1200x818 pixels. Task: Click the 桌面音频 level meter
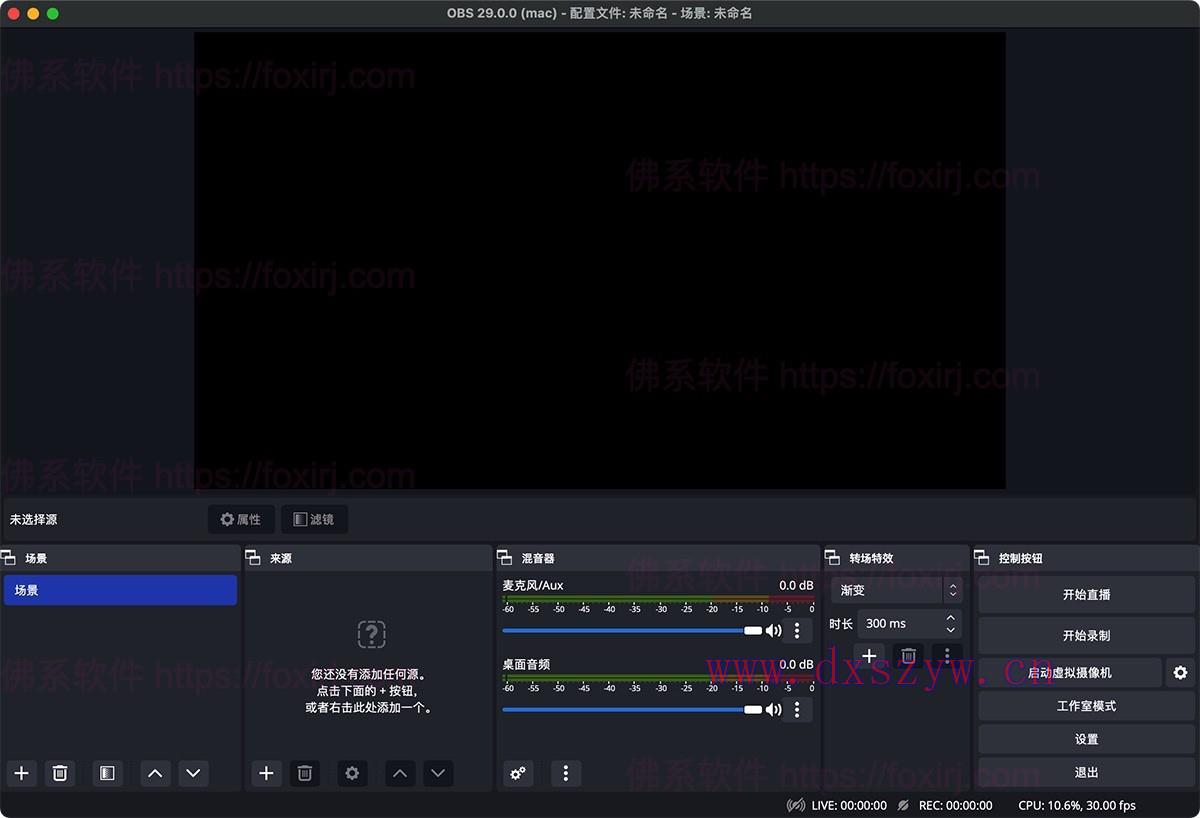[658, 678]
